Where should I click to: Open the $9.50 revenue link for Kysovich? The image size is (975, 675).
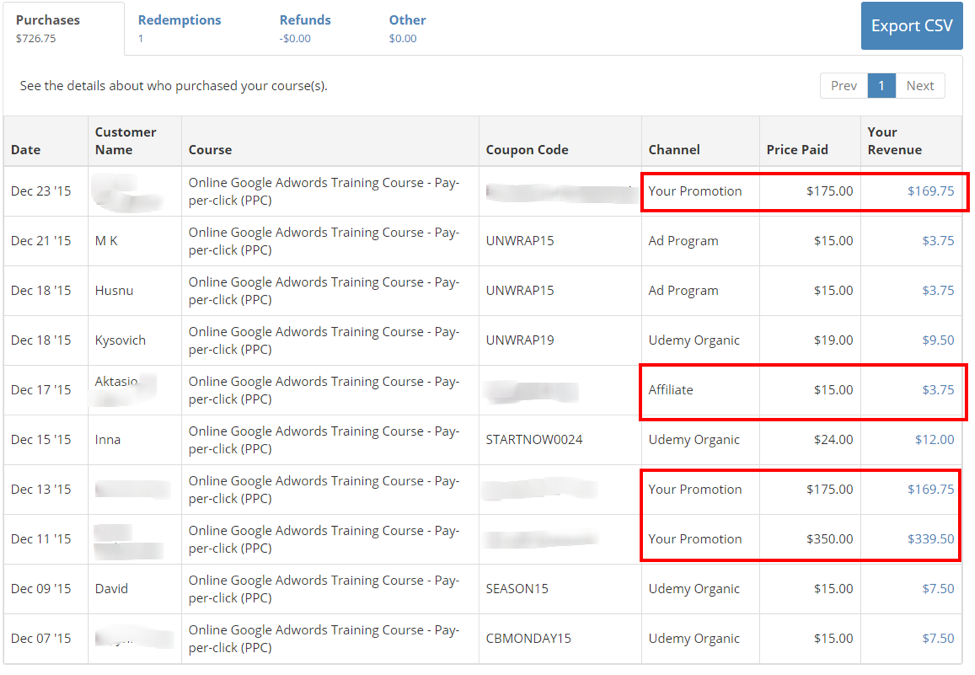pos(938,340)
